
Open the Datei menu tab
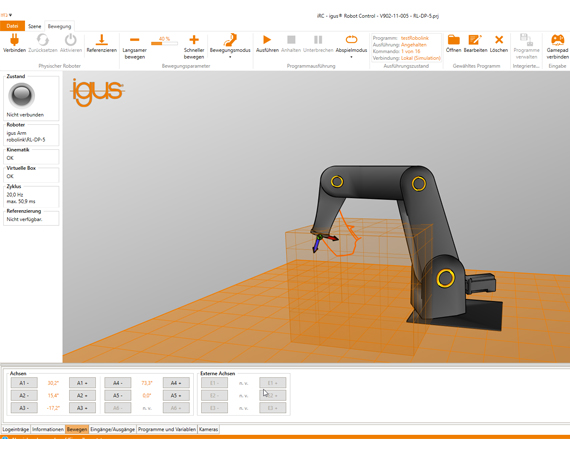click(12, 26)
